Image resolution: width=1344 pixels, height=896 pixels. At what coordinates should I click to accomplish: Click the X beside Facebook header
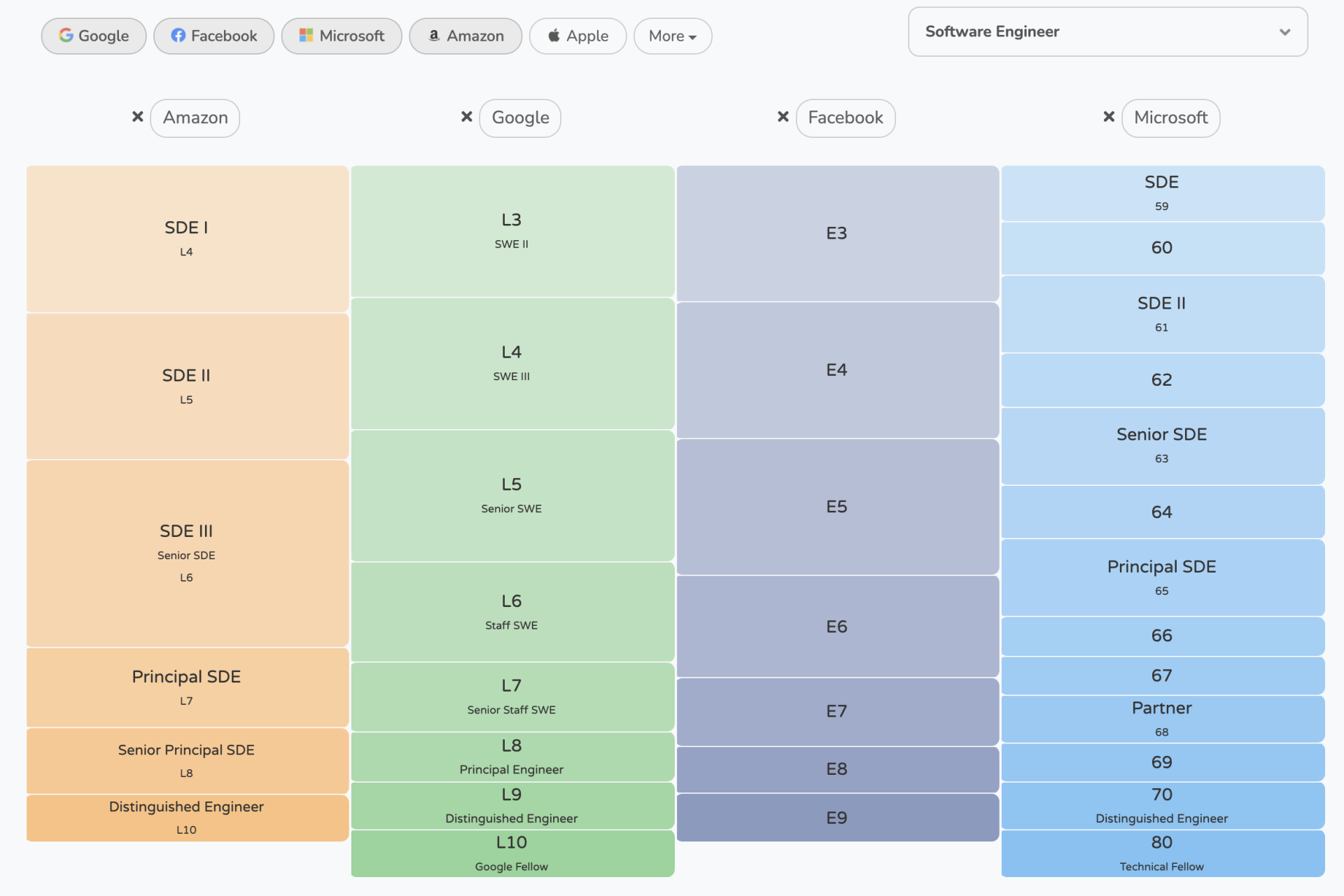click(783, 117)
